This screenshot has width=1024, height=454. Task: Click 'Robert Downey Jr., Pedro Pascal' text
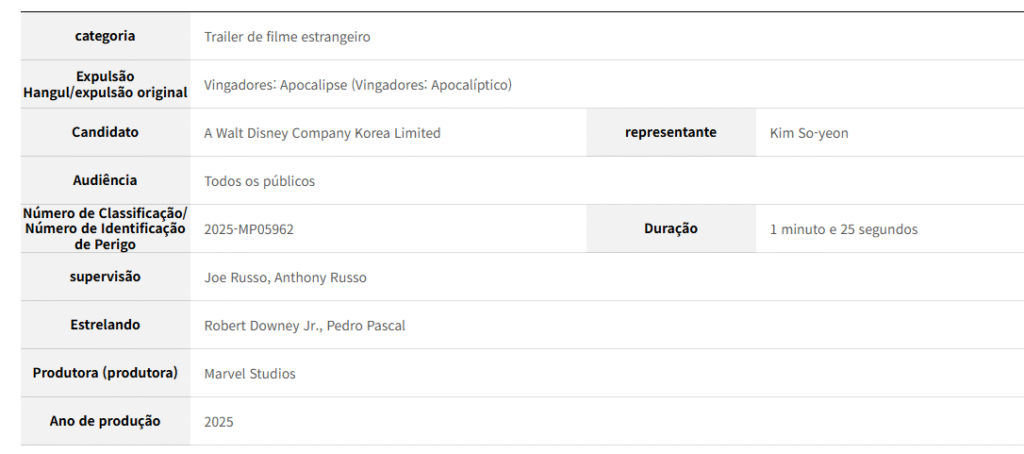click(x=304, y=325)
